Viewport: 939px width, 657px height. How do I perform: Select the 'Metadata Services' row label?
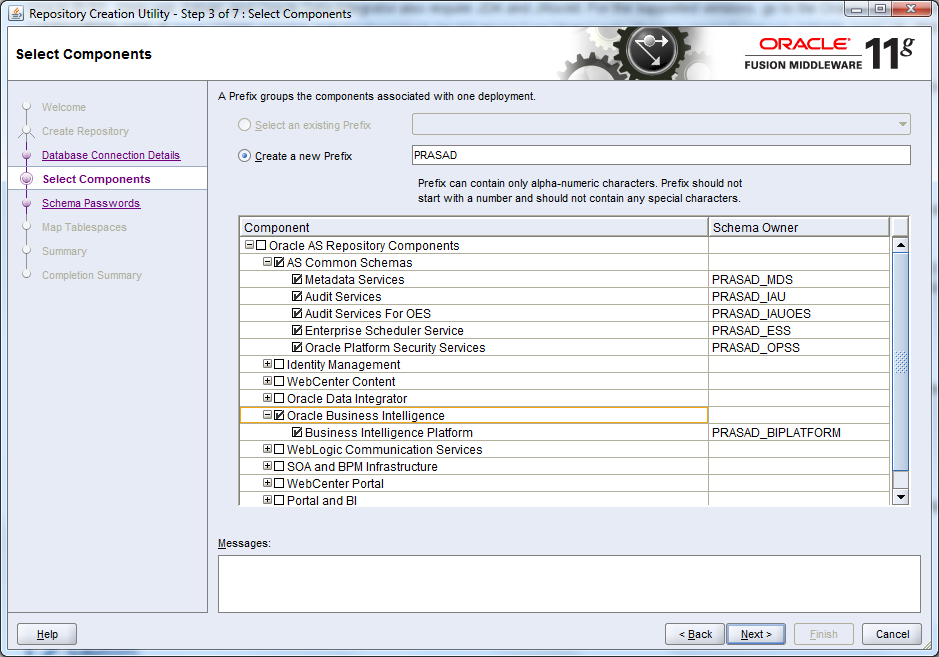(x=355, y=280)
